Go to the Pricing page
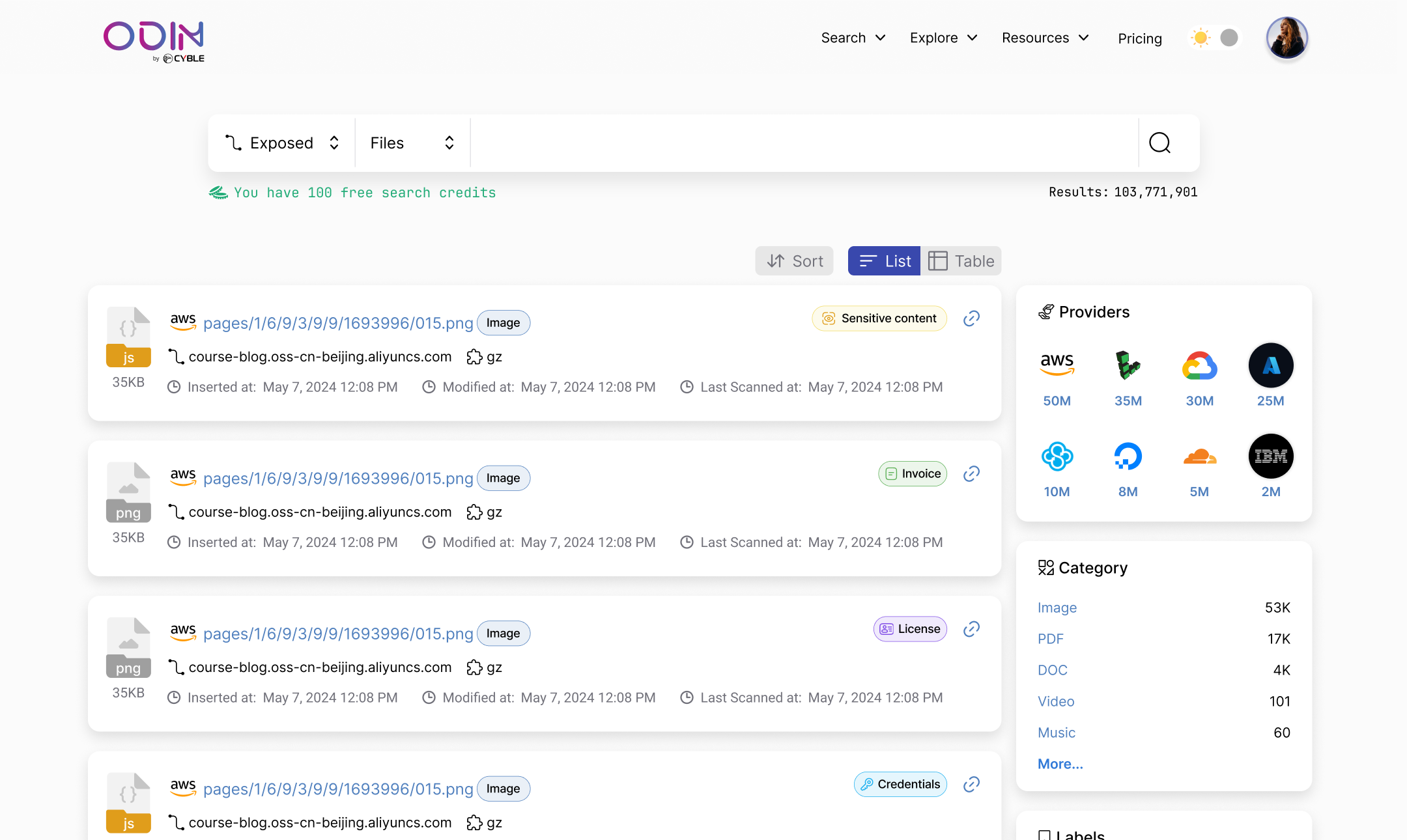Image resolution: width=1407 pixels, height=840 pixels. click(x=1140, y=38)
